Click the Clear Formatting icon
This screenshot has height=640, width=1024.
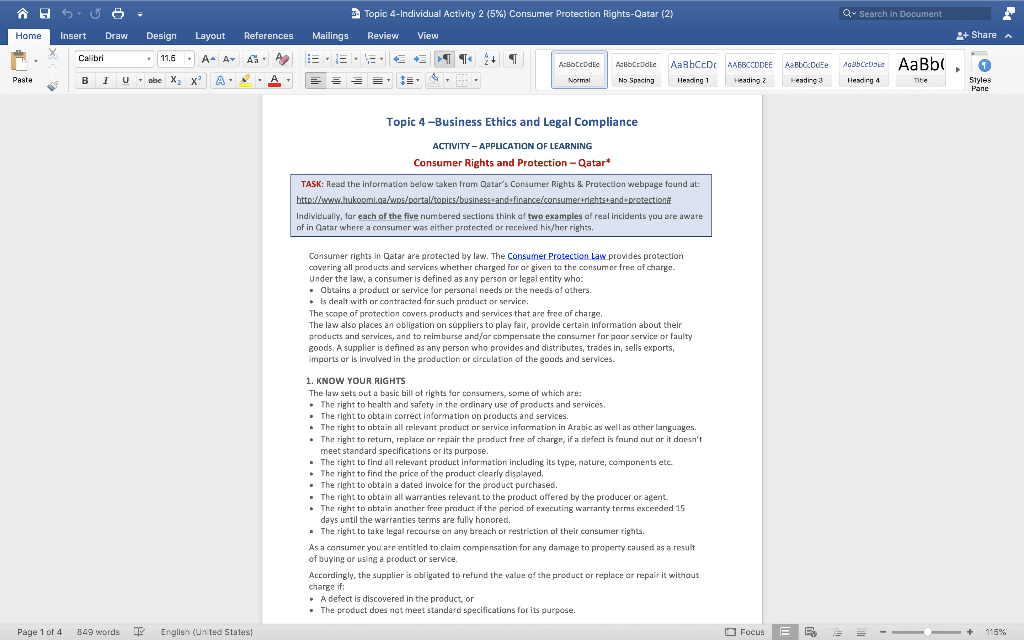pyautogui.click(x=283, y=60)
